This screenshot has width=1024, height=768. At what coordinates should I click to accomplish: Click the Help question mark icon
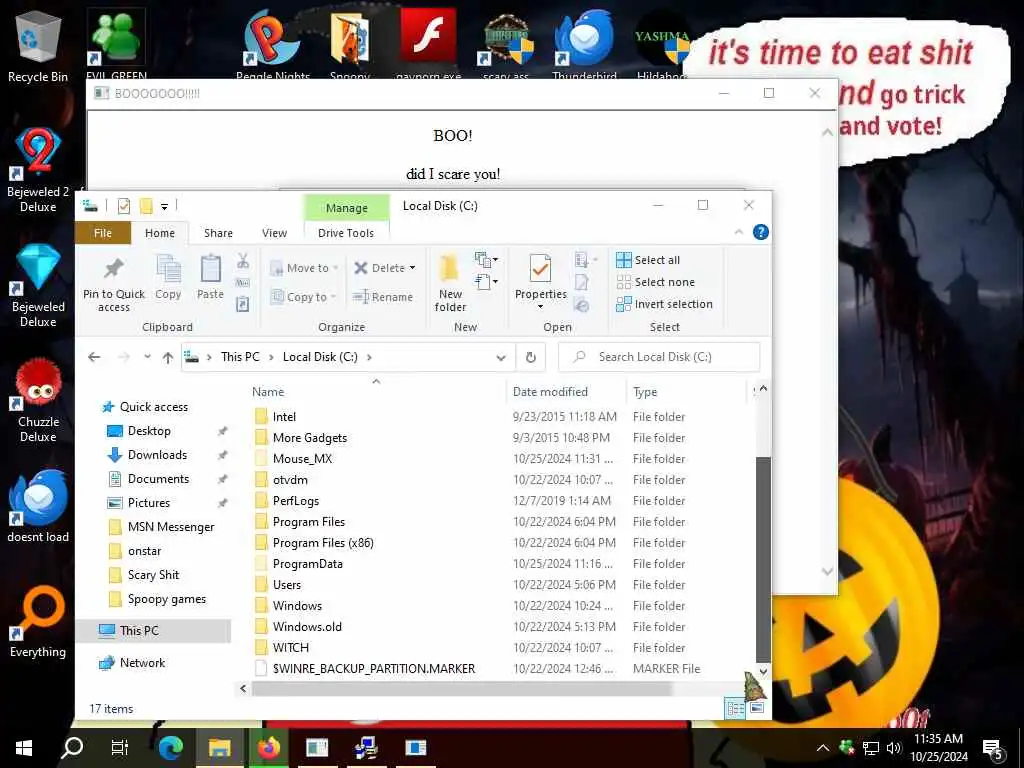pos(760,232)
